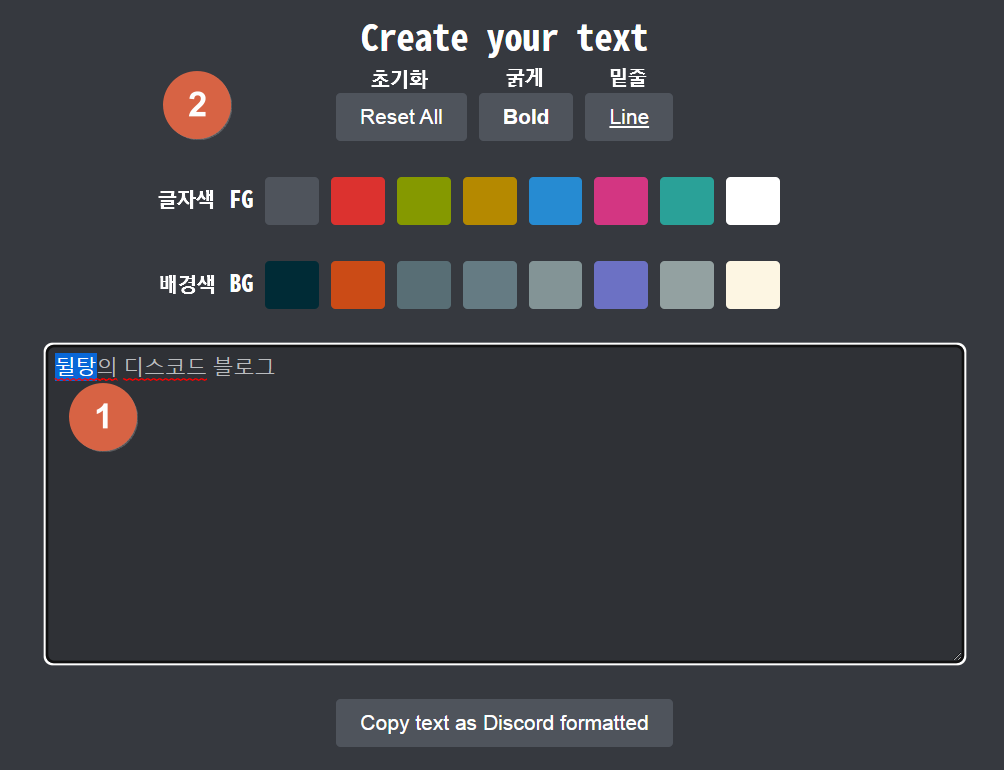Click the textarea resize handle corner

tap(957, 656)
